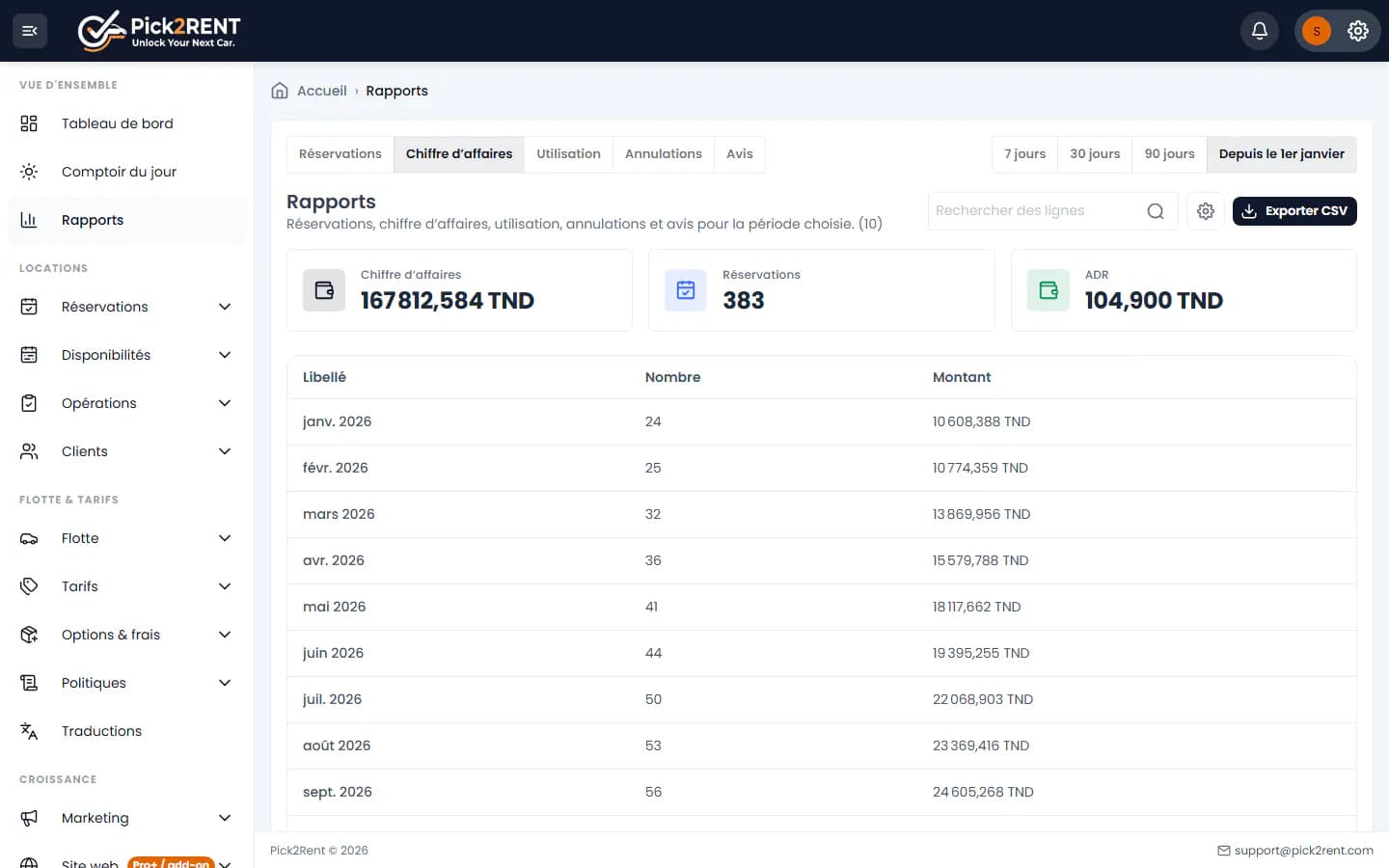1389x868 pixels.
Task: Open Comptoir du jour page
Action: (x=127, y=172)
